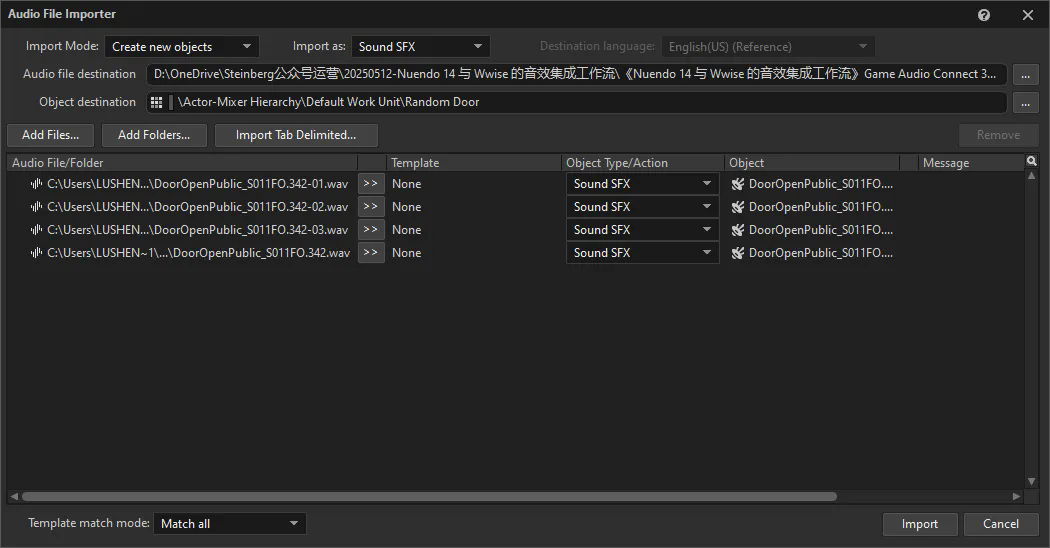Open Template match mode dropdown

pyautogui.click(x=230, y=524)
